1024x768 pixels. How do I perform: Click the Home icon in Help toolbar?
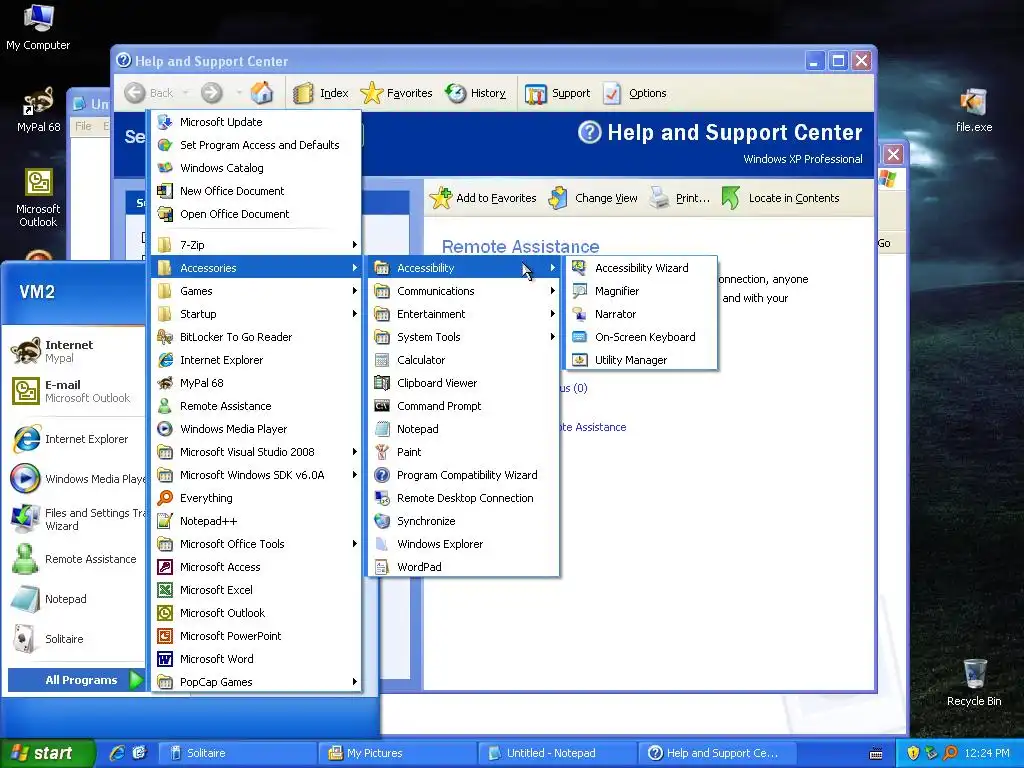click(x=262, y=93)
